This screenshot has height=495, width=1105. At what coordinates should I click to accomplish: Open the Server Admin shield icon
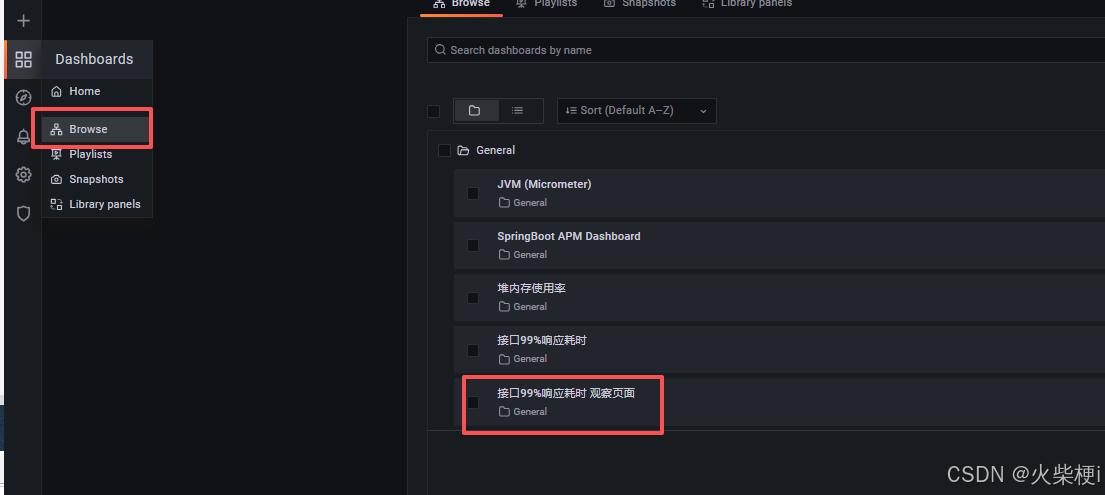23,213
